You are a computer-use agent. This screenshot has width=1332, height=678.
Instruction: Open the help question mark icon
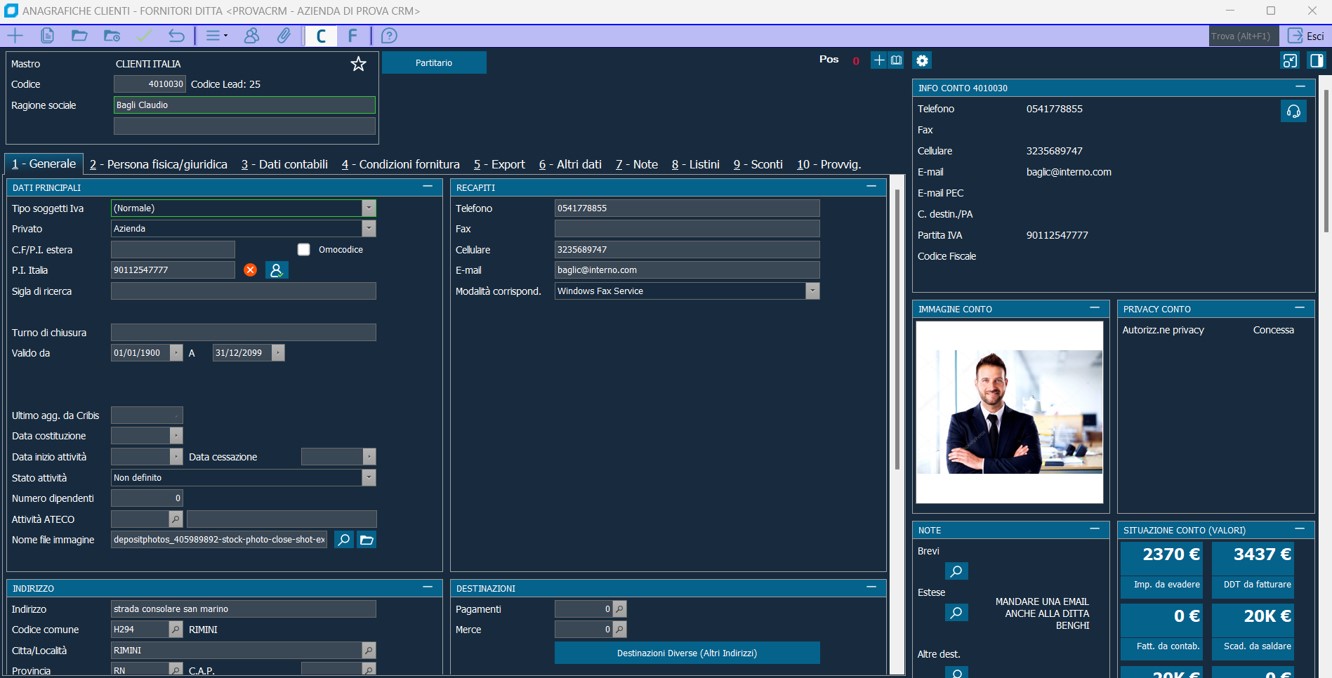pyautogui.click(x=389, y=36)
